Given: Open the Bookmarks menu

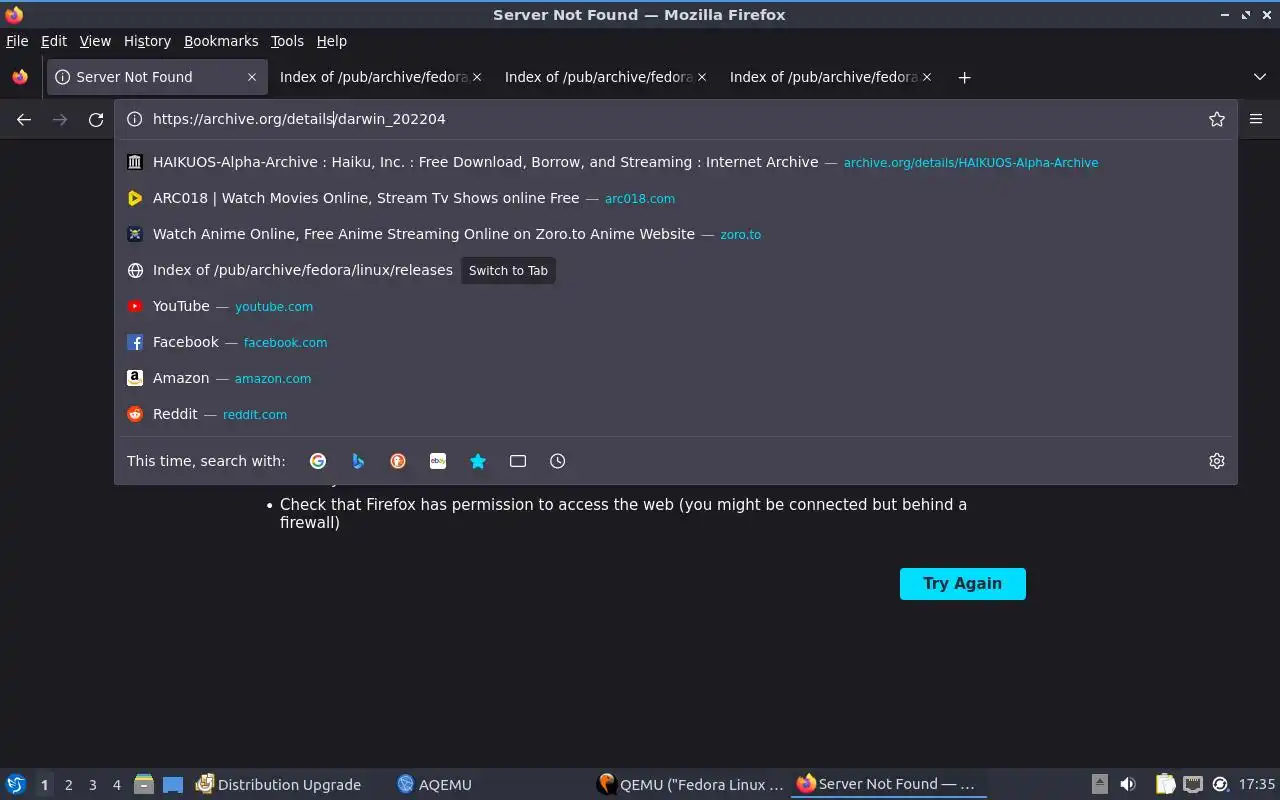Looking at the screenshot, I should (221, 41).
